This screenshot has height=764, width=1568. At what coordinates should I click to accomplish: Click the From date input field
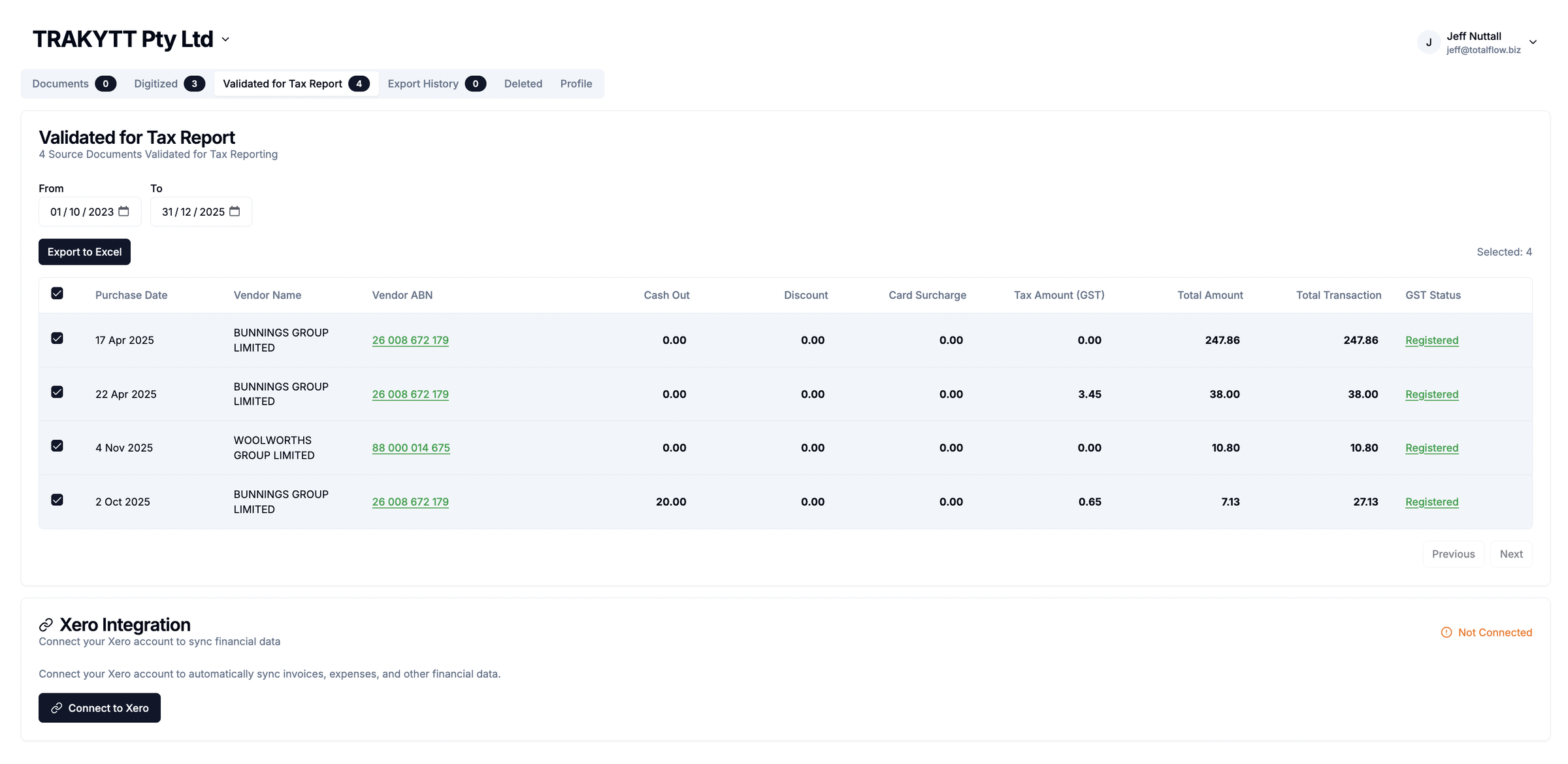coord(82,212)
